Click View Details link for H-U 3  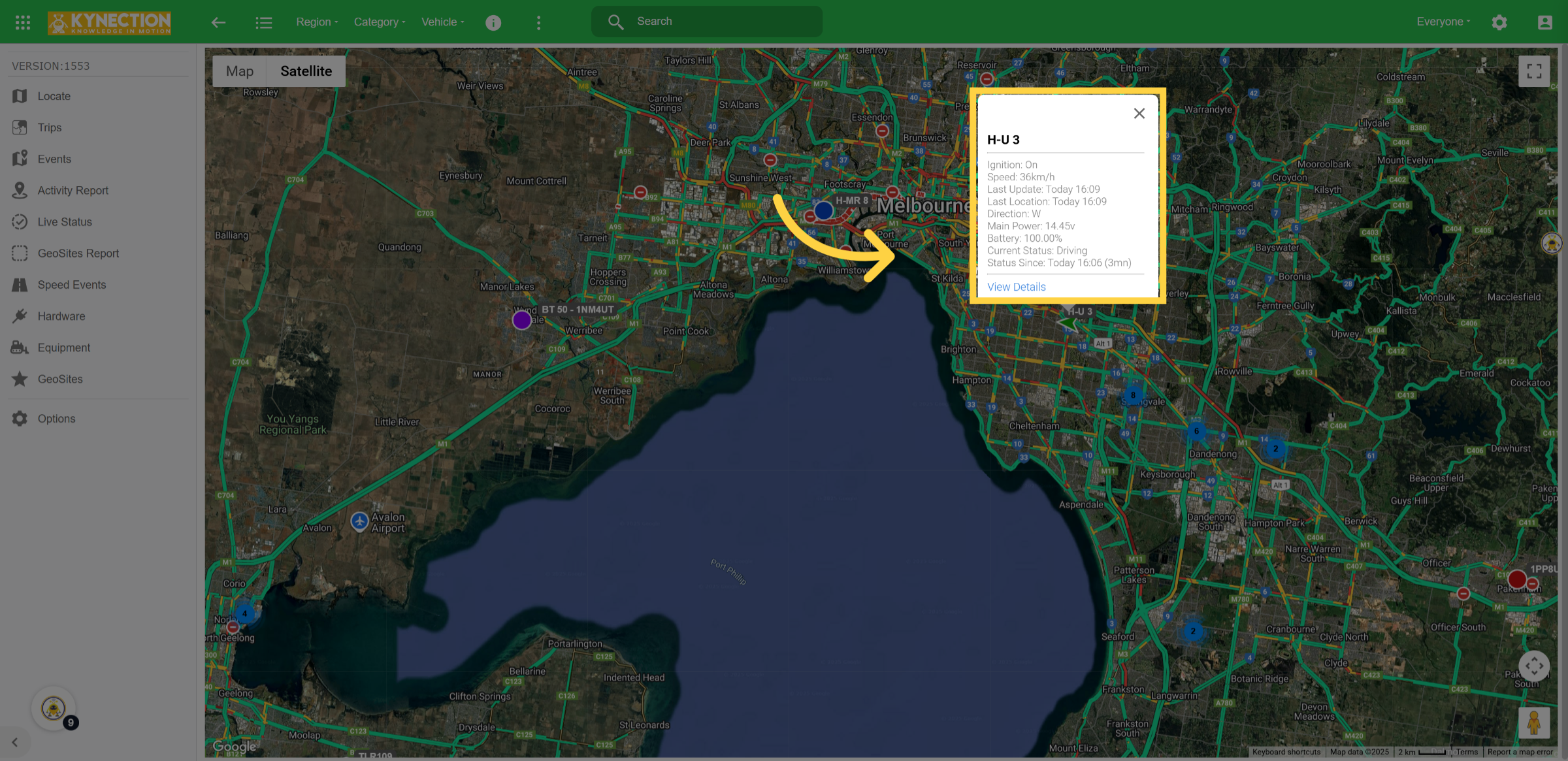[1016, 287]
